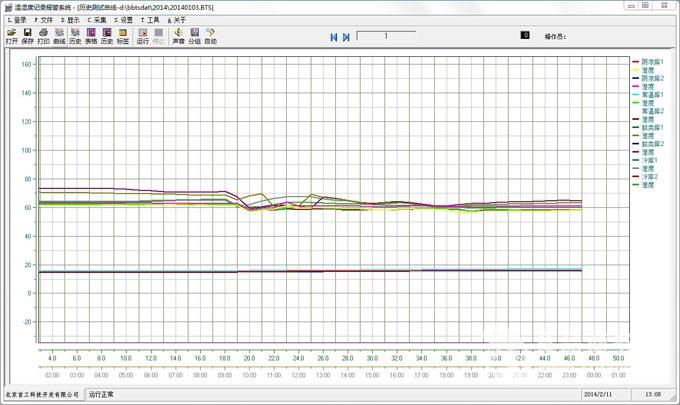Viewport: 680px width, 405px height.
Task: Click the record number field showing 1
Action: (386, 36)
